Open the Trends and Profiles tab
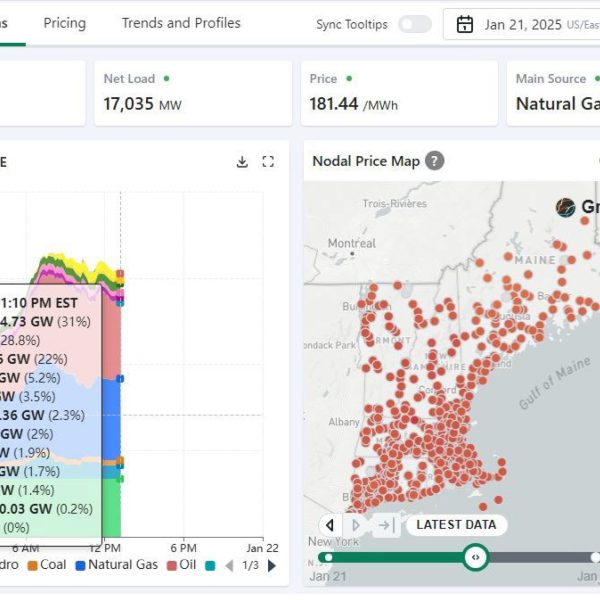600x600 pixels. [181, 23]
